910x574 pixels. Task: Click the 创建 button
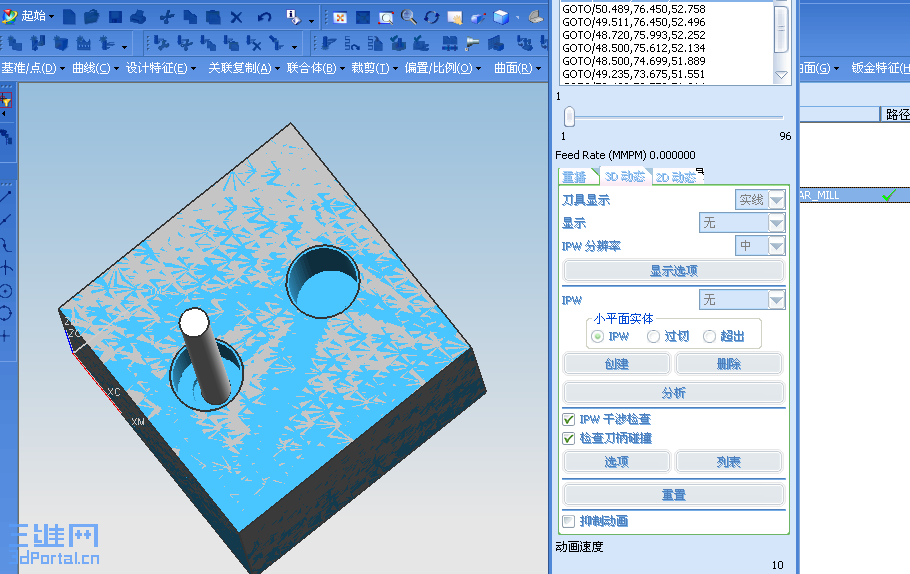tap(616, 364)
